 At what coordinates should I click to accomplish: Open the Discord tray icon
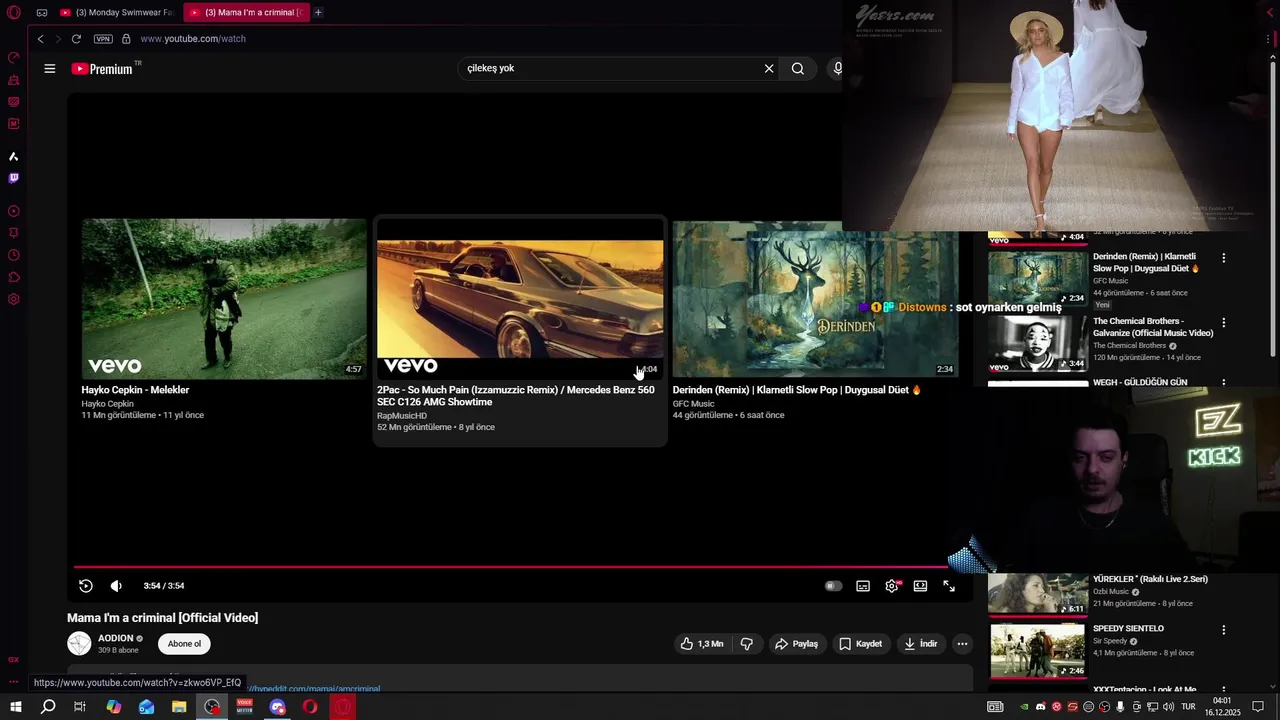click(1041, 707)
